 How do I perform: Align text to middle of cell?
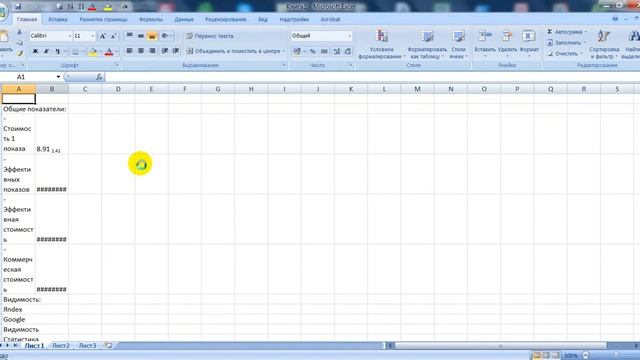[x=141, y=36]
